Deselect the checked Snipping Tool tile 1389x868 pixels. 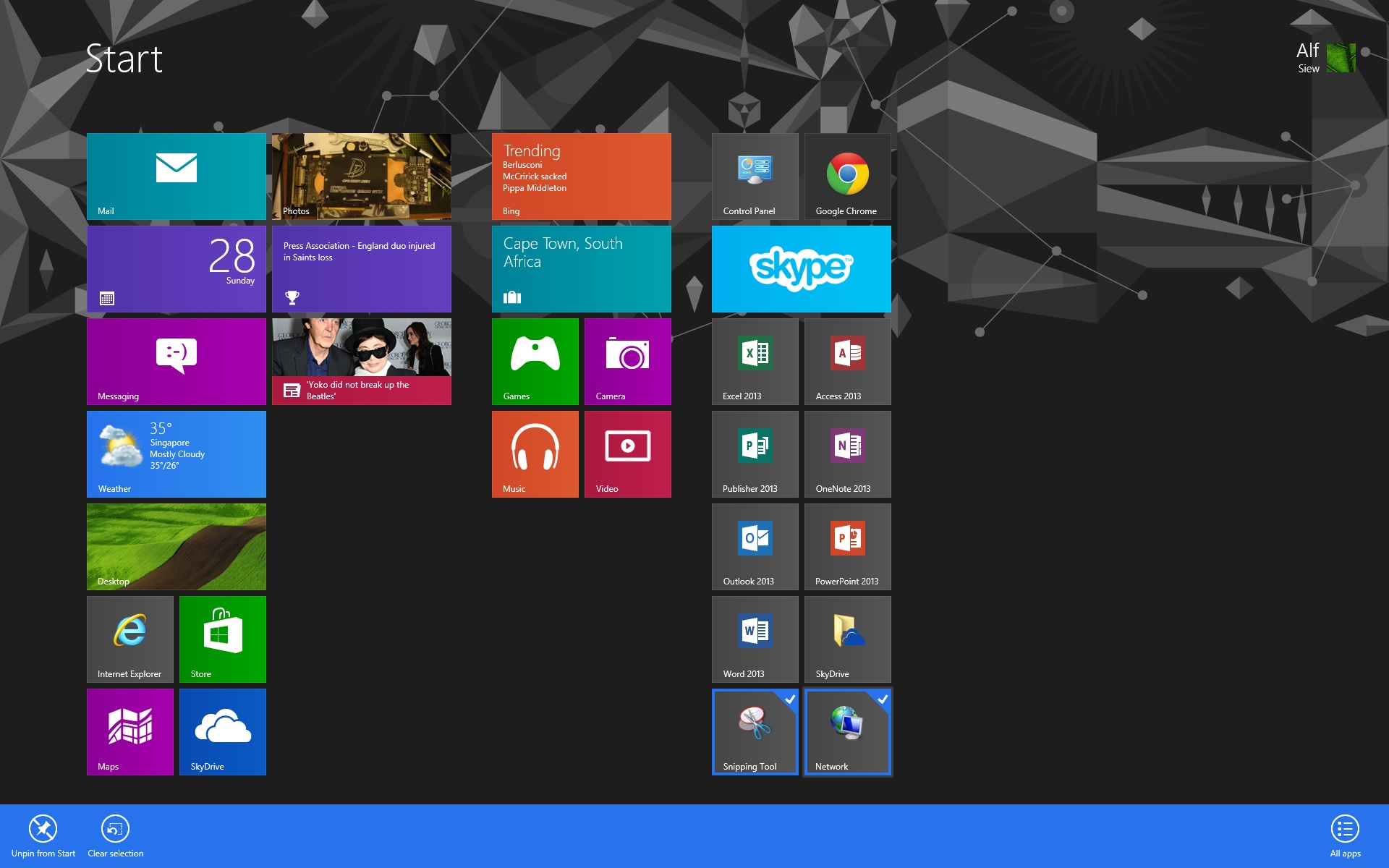click(755, 732)
